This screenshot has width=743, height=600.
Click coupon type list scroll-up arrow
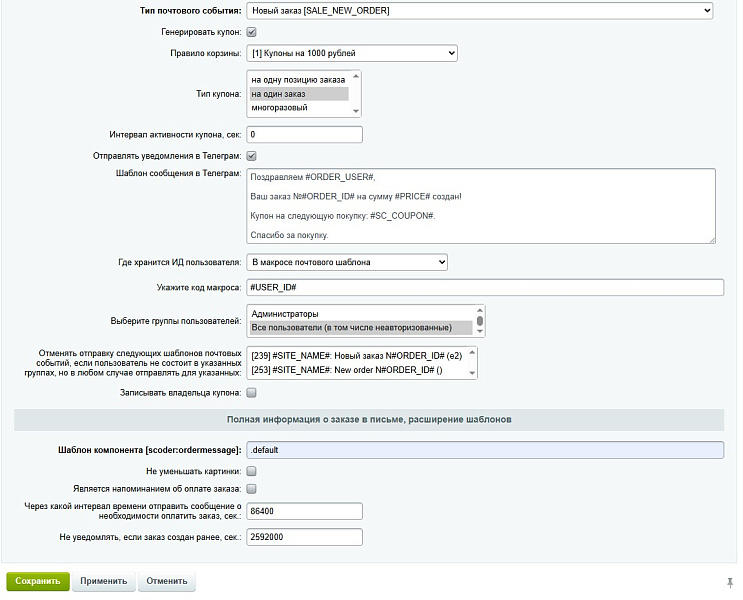click(356, 76)
